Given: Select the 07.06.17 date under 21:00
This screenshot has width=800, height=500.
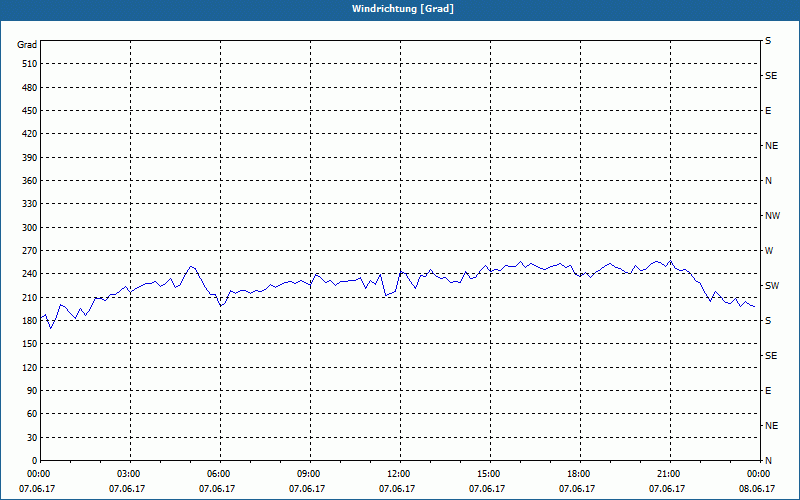Looking at the screenshot, I should 667,489.
